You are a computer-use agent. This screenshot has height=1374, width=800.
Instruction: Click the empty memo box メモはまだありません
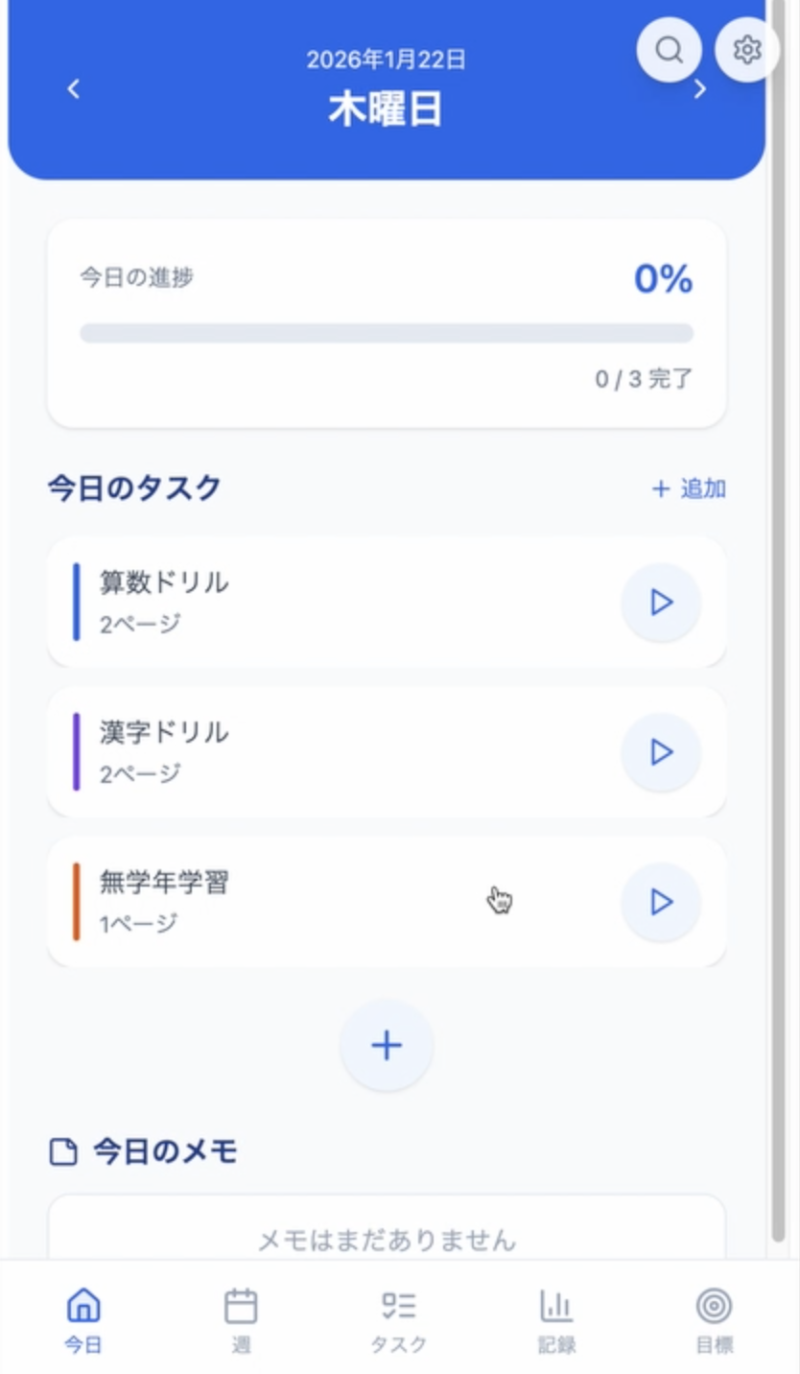point(386,1240)
